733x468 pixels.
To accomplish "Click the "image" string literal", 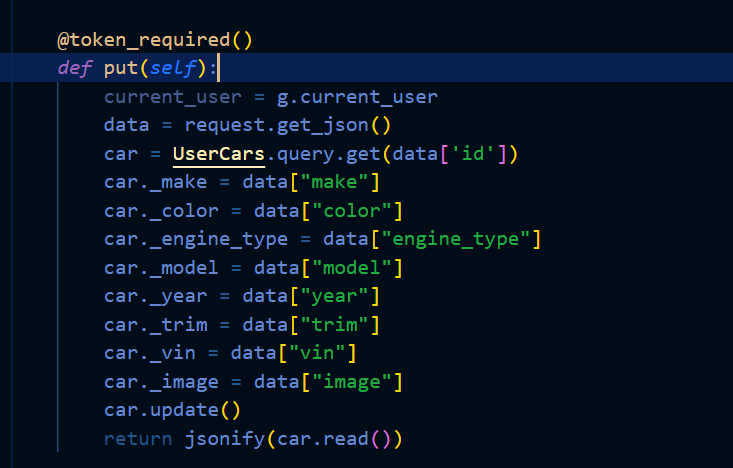I will [351, 382].
